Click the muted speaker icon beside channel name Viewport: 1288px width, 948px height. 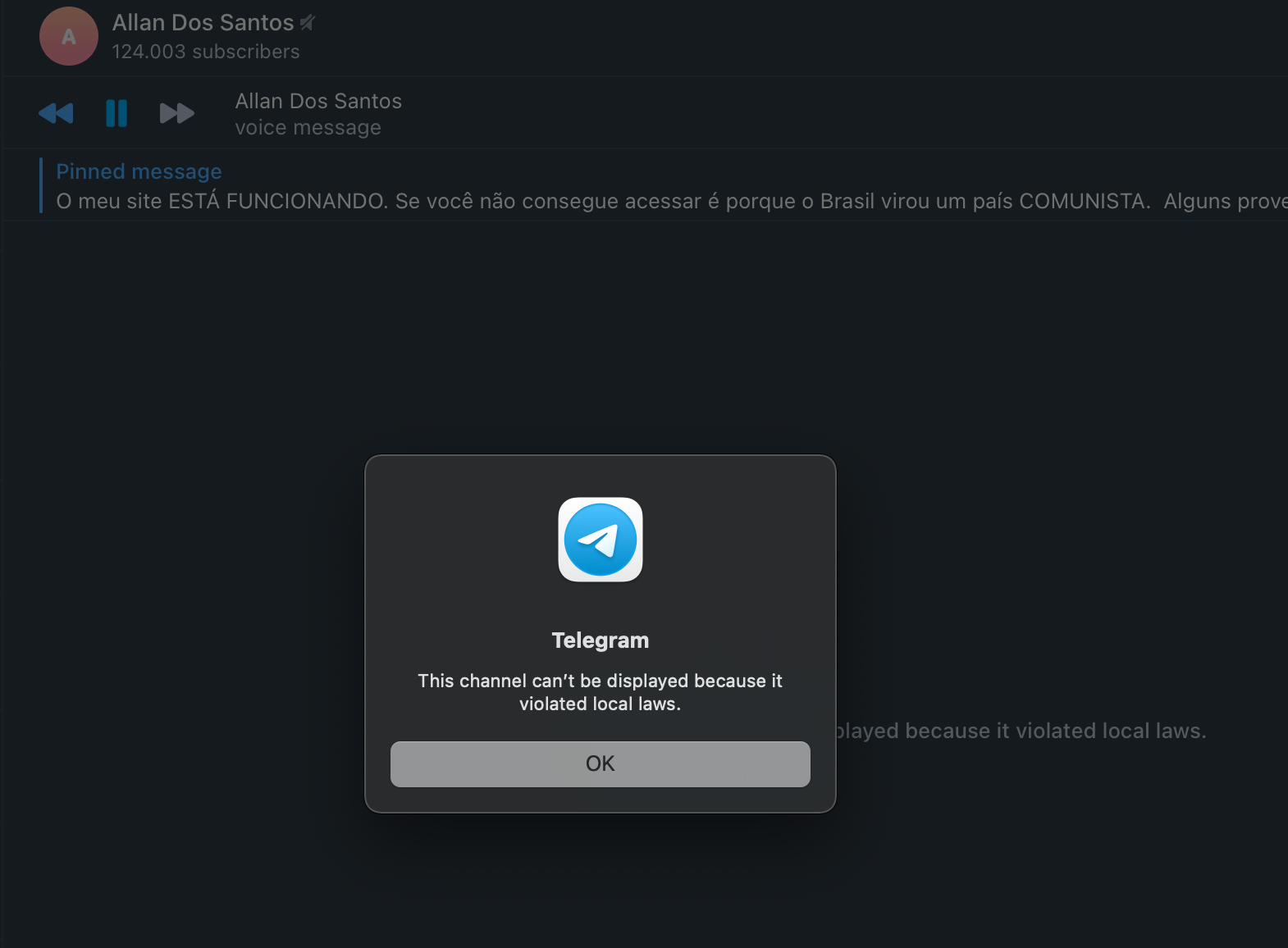tap(308, 23)
